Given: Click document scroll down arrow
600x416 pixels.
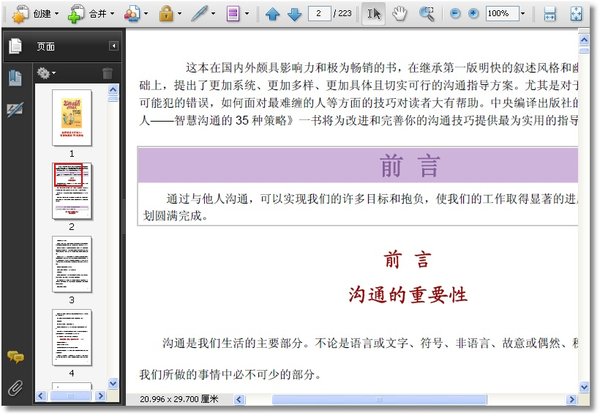Looking at the screenshot, I should [584, 387].
